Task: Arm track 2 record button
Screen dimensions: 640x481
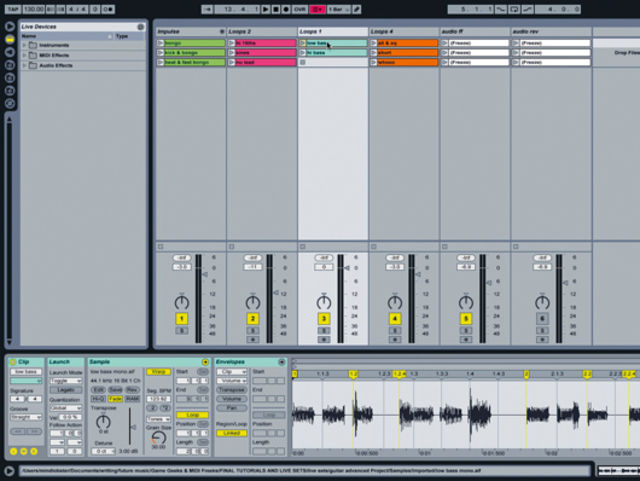Action: (253, 340)
